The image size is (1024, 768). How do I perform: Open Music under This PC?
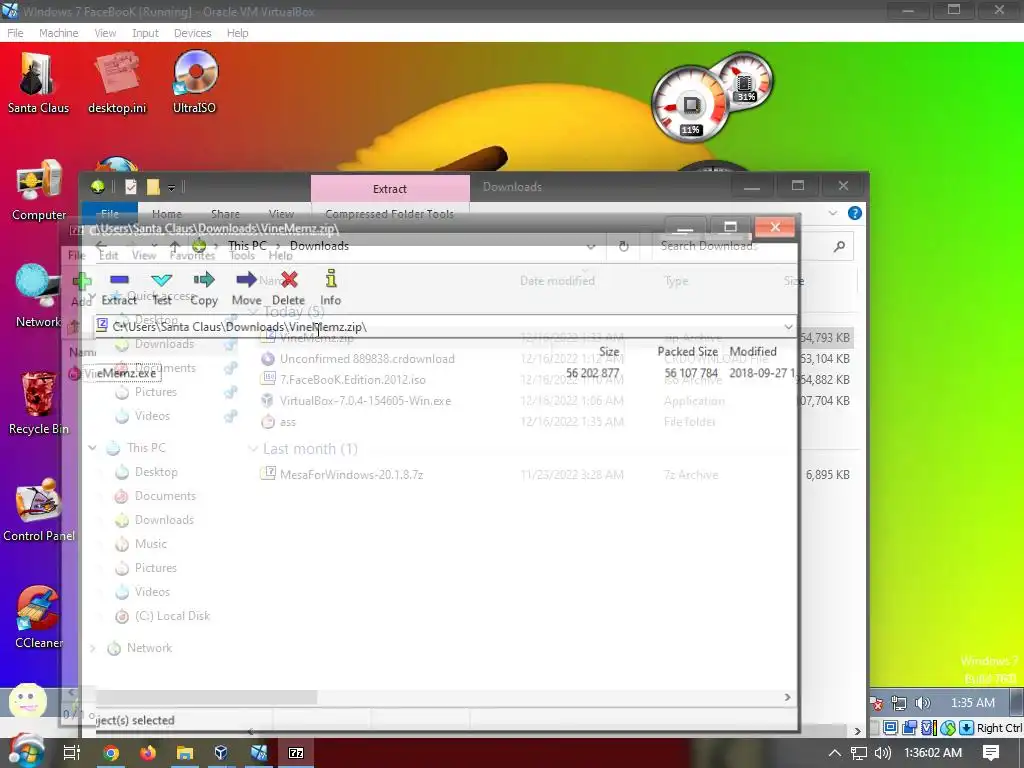click(151, 543)
